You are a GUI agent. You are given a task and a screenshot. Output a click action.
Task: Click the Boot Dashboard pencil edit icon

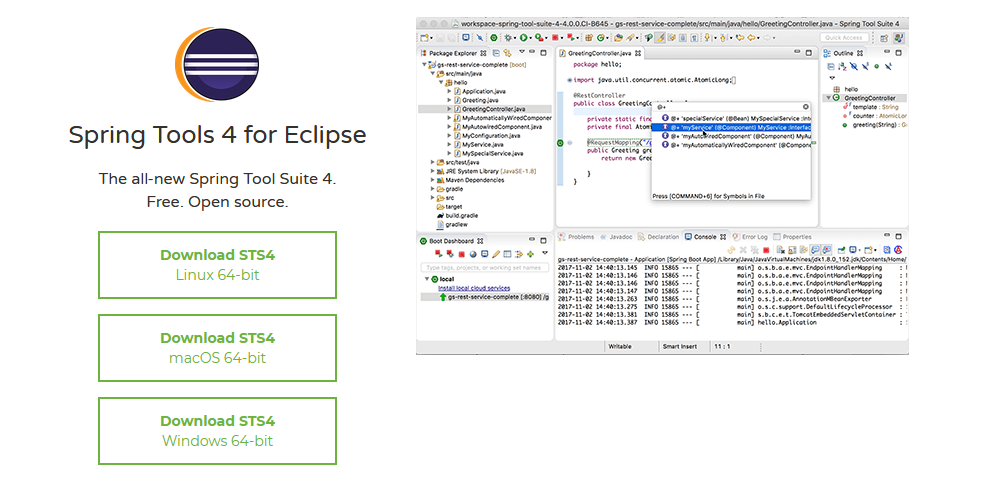[x=496, y=254]
